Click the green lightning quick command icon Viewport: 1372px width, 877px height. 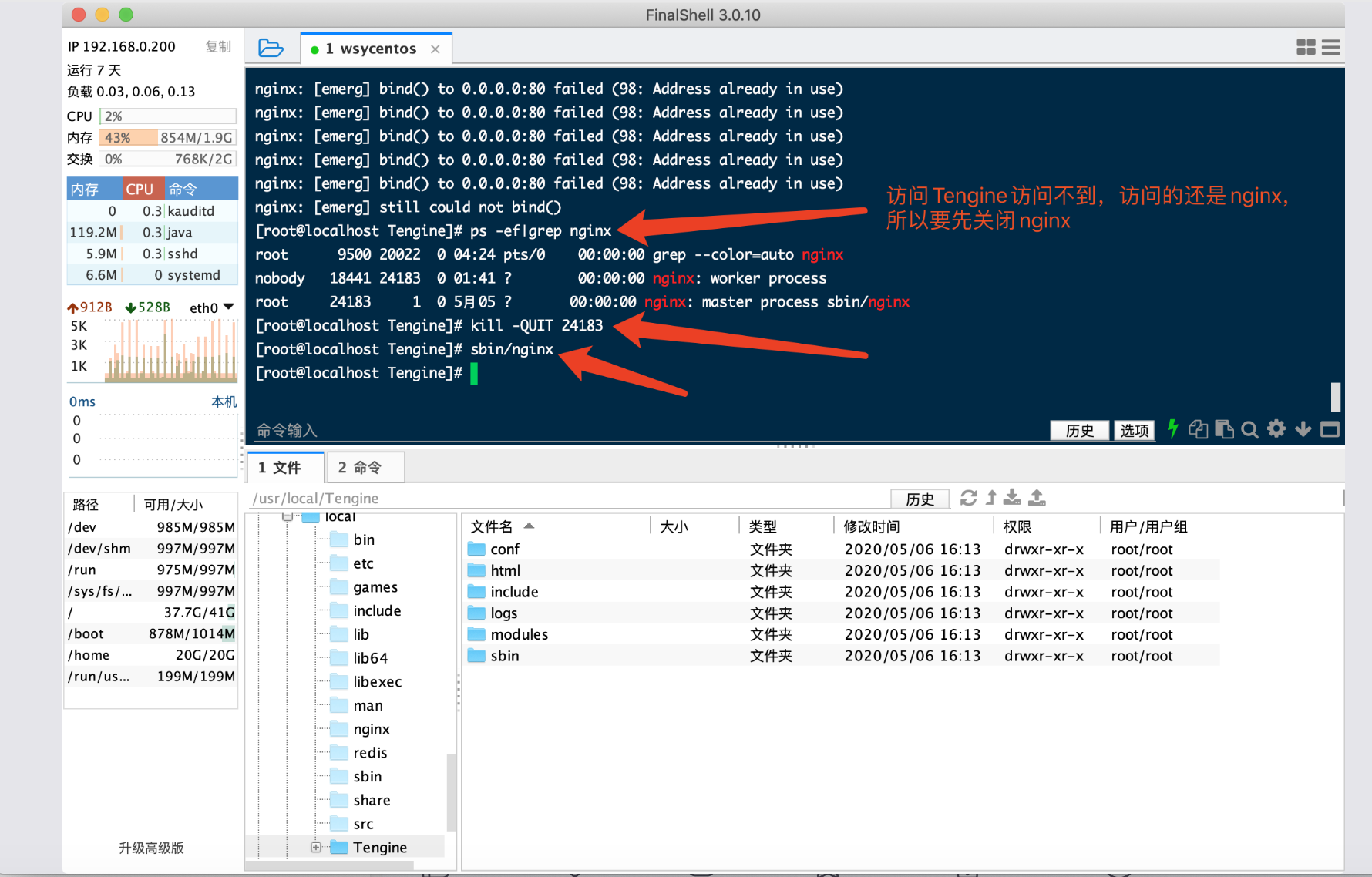[x=1172, y=429]
